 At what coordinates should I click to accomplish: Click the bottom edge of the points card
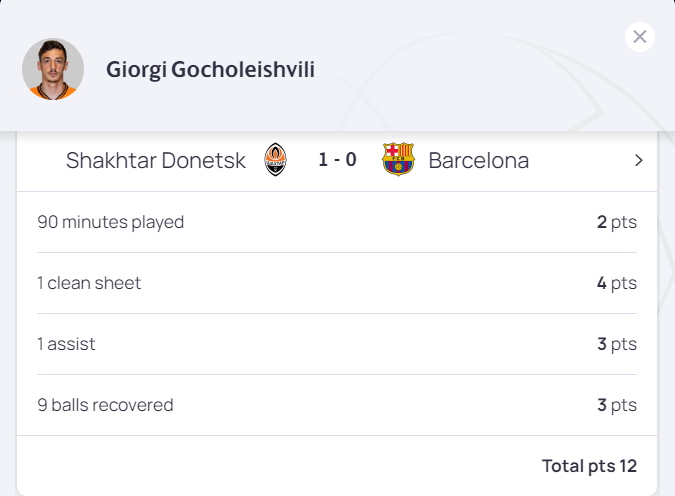[x=337, y=490]
